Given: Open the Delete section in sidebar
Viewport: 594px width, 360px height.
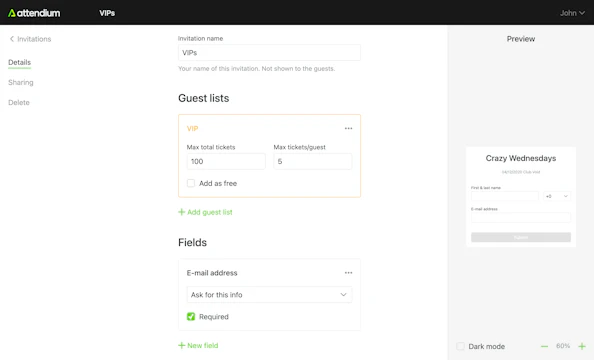Looking at the screenshot, I should tap(19, 102).
